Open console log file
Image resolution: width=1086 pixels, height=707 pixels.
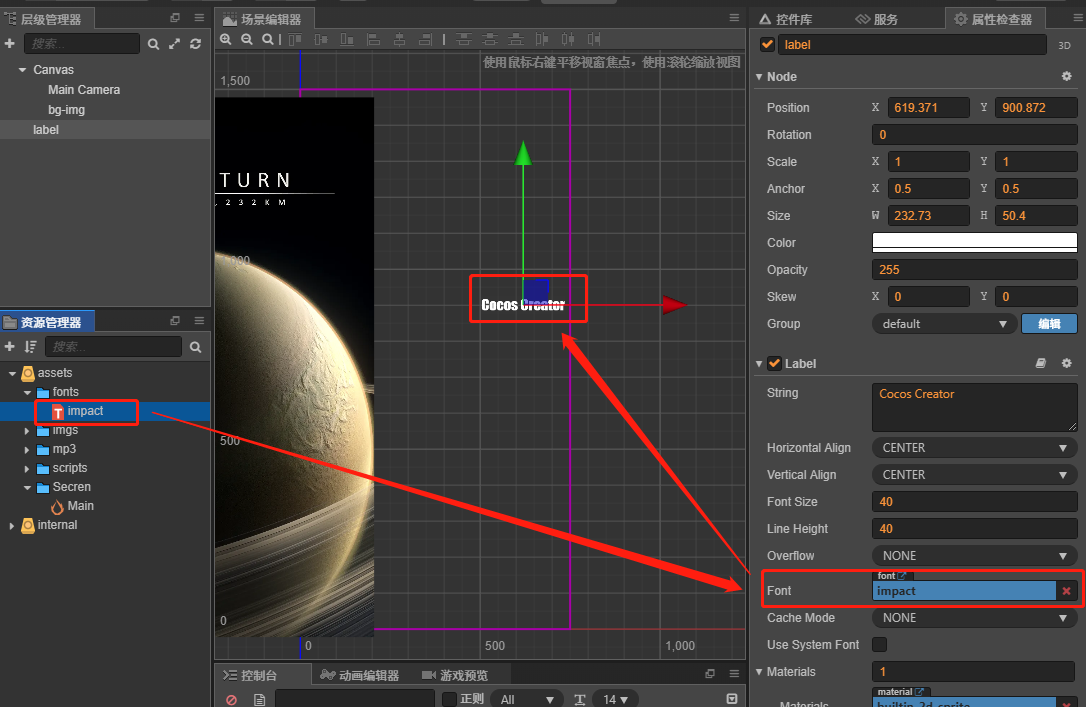pyautogui.click(x=260, y=699)
